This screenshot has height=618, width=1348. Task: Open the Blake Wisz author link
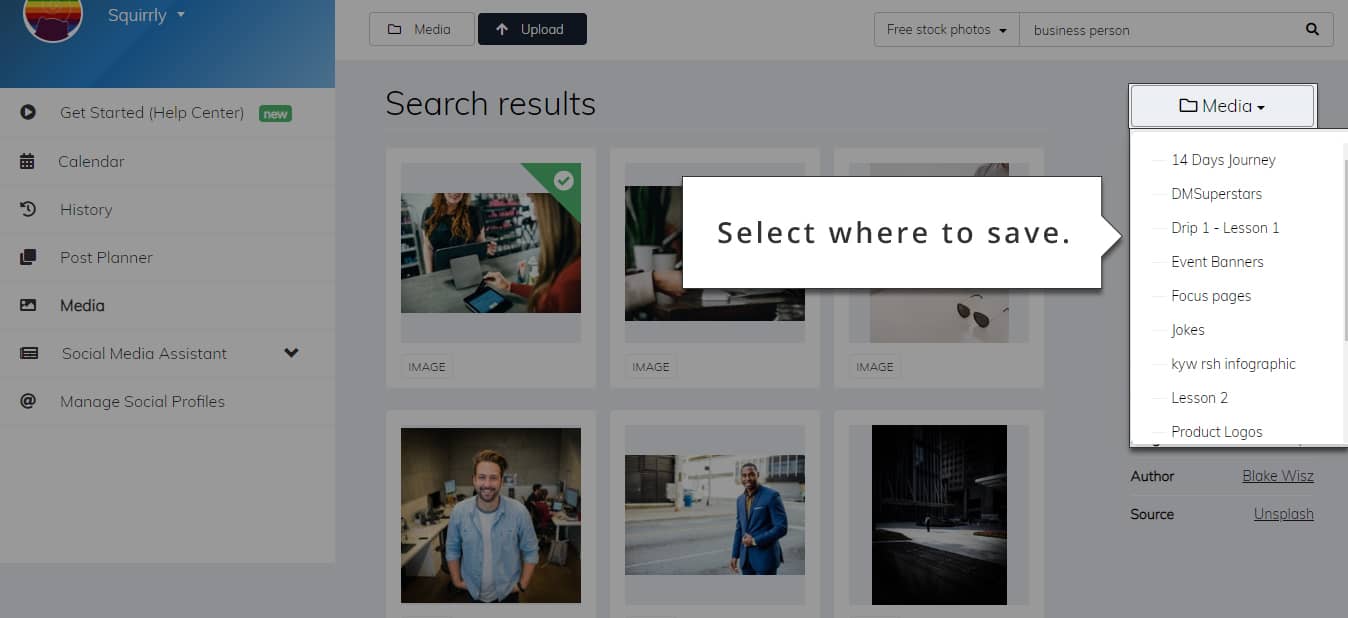tap(1277, 476)
